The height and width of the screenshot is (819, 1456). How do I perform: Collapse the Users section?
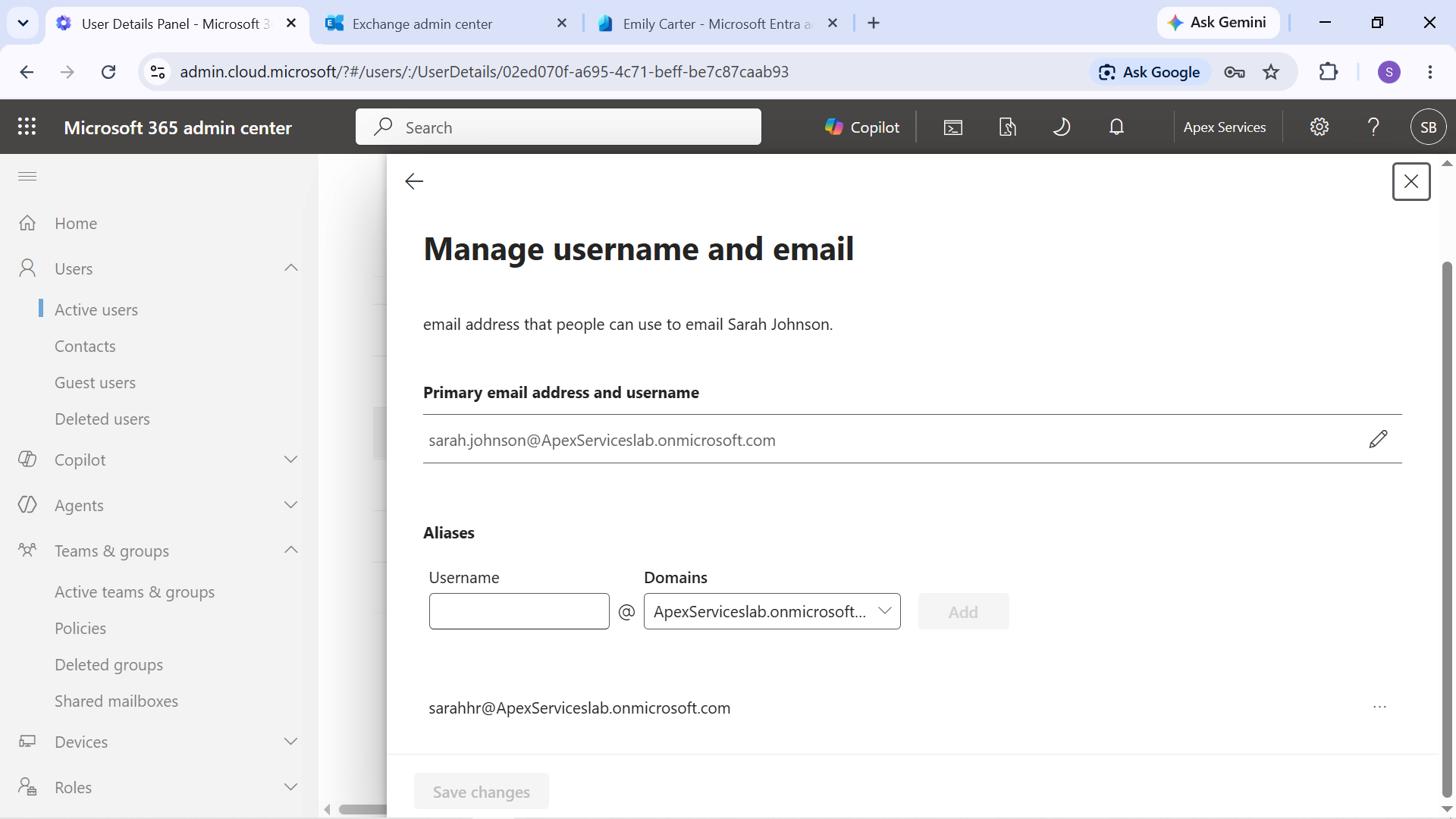tap(291, 268)
